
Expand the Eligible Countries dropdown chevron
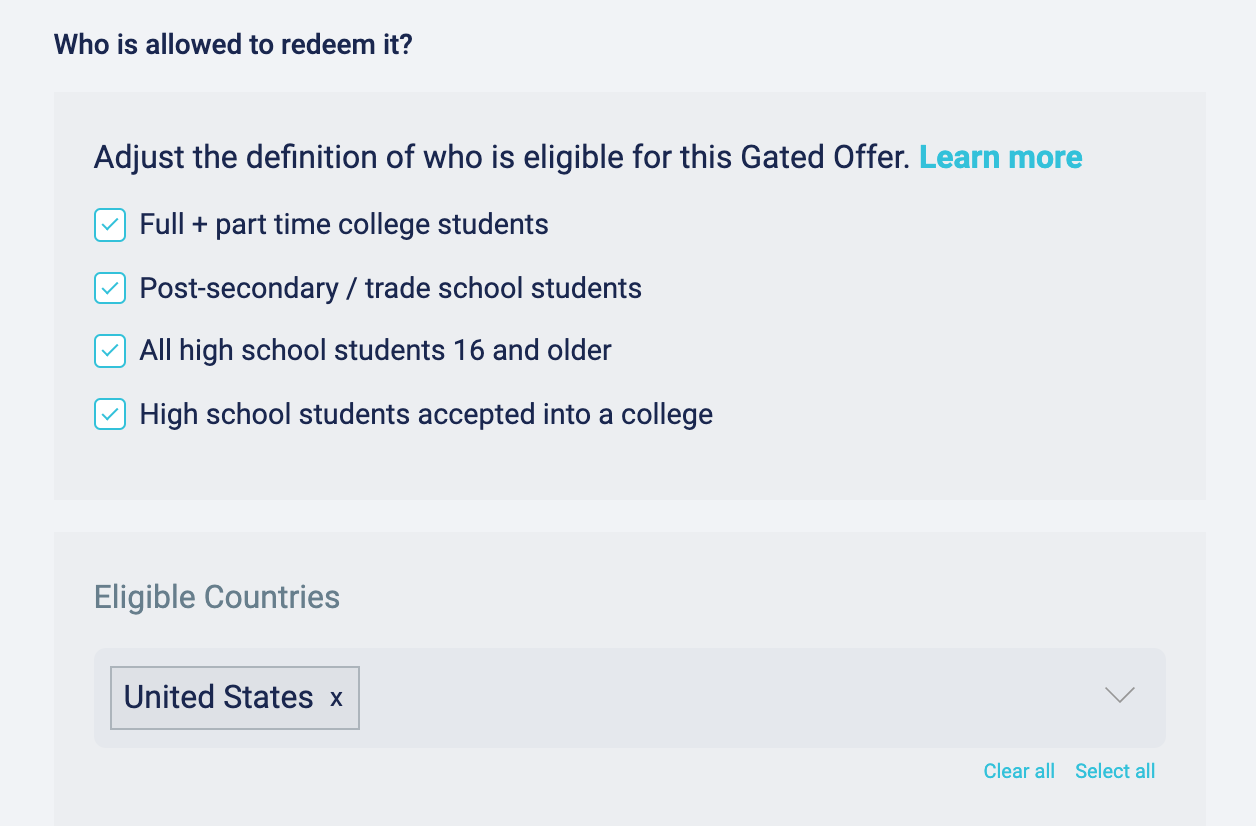[1119, 696]
